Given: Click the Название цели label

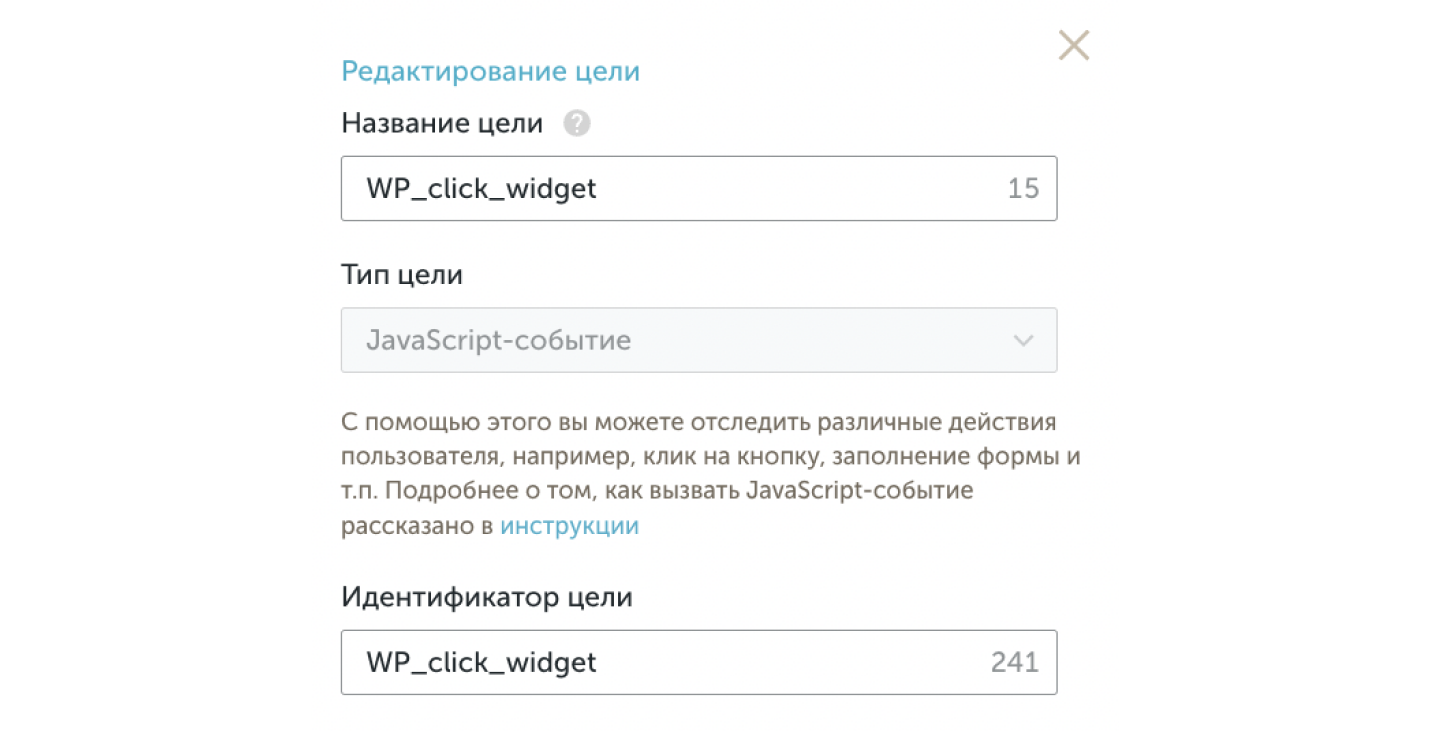Looking at the screenshot, I should (x=442, y=124).
